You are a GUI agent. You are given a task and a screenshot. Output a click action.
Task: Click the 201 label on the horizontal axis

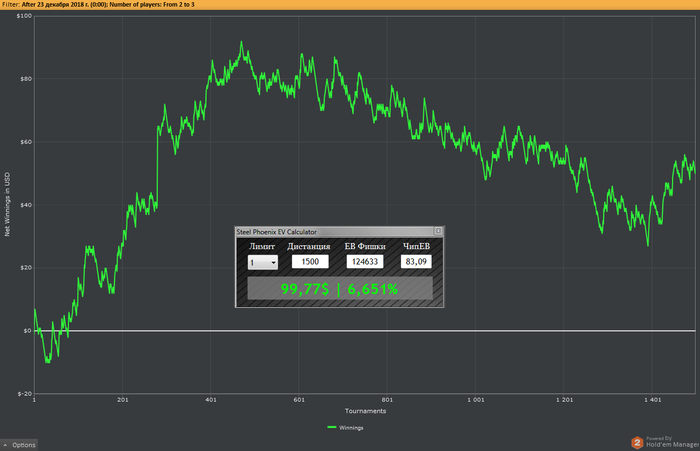[x=123, y=400]
